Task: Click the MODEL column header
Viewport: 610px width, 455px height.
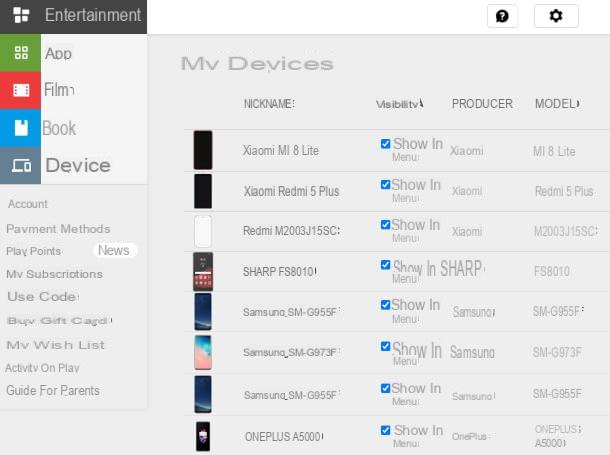Action: click(x=557, y=104)
